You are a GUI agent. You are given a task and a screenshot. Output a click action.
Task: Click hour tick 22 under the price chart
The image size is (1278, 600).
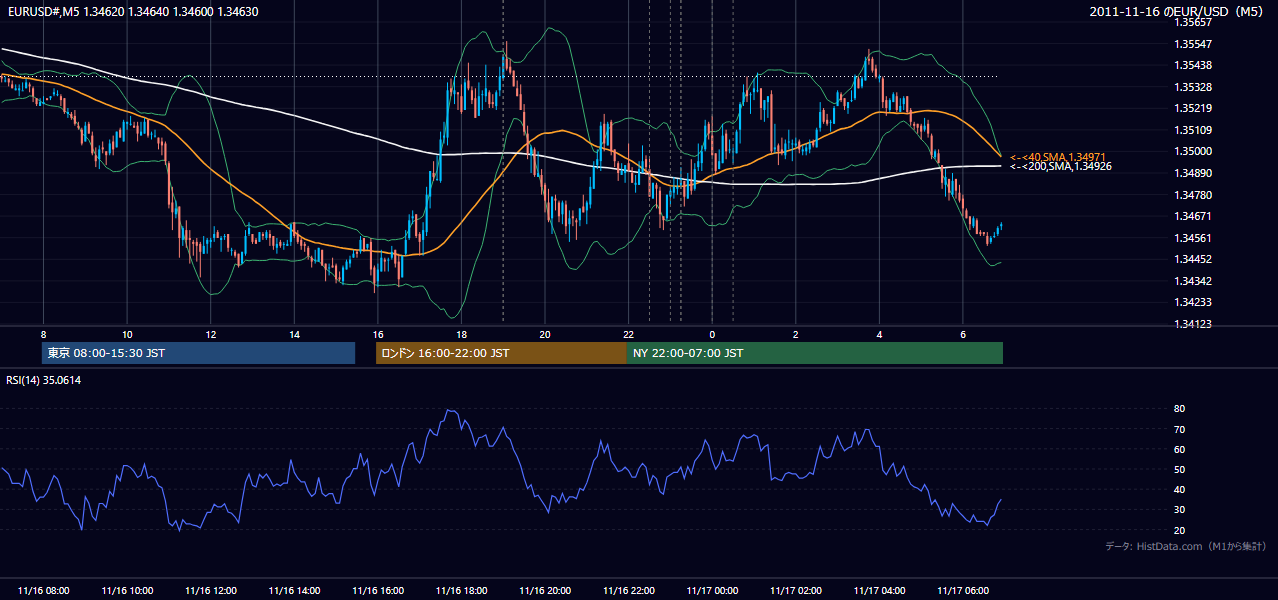pyautogui.click(x=629, y=334)
